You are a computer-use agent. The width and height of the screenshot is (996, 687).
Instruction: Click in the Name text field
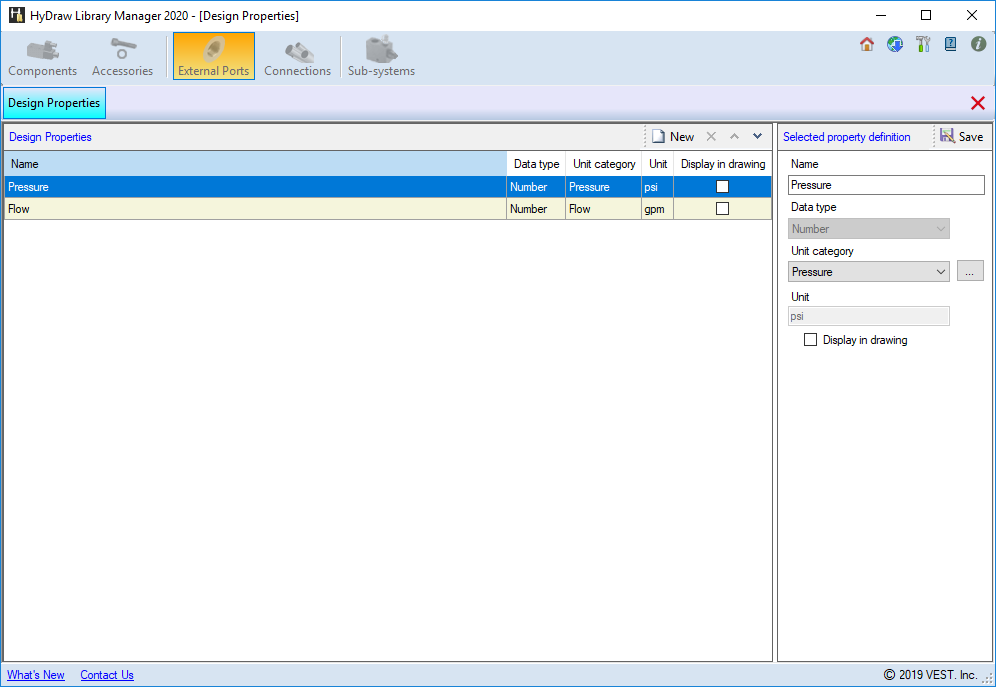click(886, 185)
